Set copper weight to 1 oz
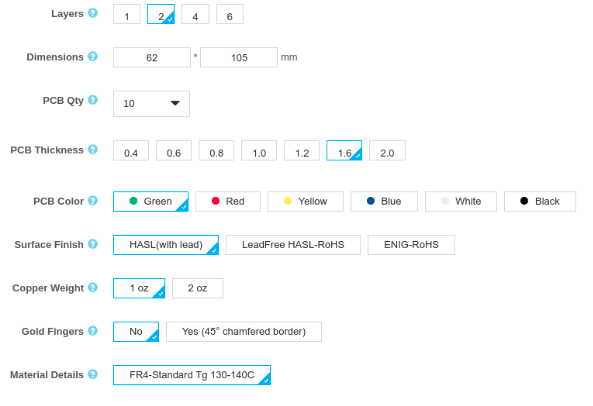This screenshot has width=593, height=406. tap(139, 288)
